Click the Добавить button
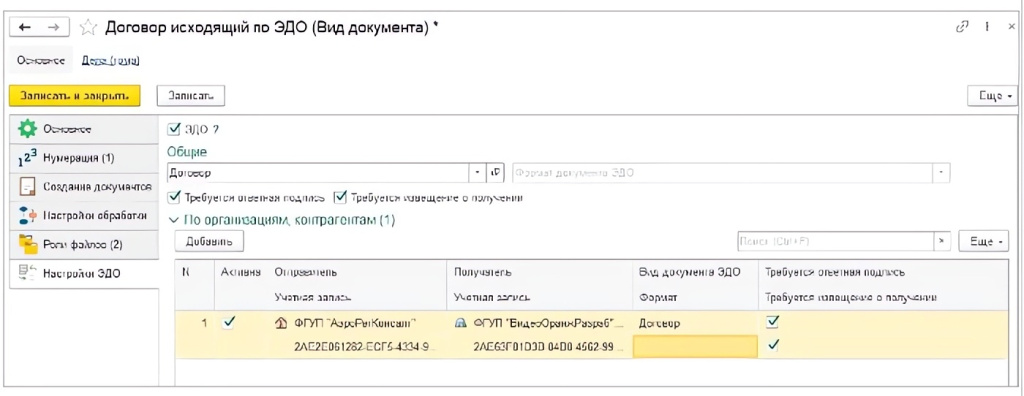The height and width of the screenshot is (396, 1024). (x=209, y=240)
